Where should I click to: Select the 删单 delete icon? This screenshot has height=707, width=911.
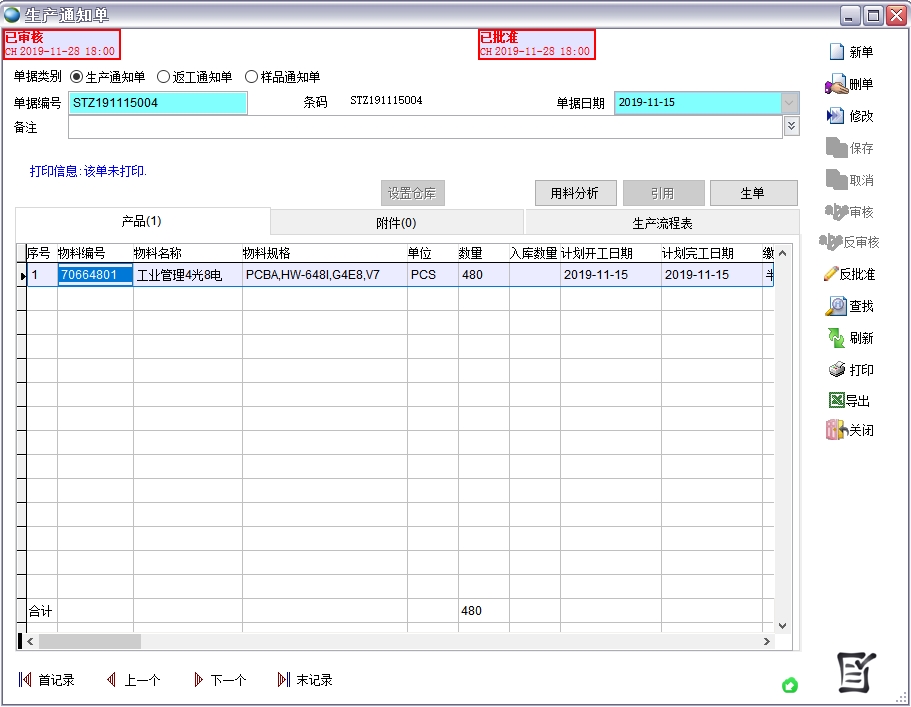pyautogui.click(x=850, y=84)
